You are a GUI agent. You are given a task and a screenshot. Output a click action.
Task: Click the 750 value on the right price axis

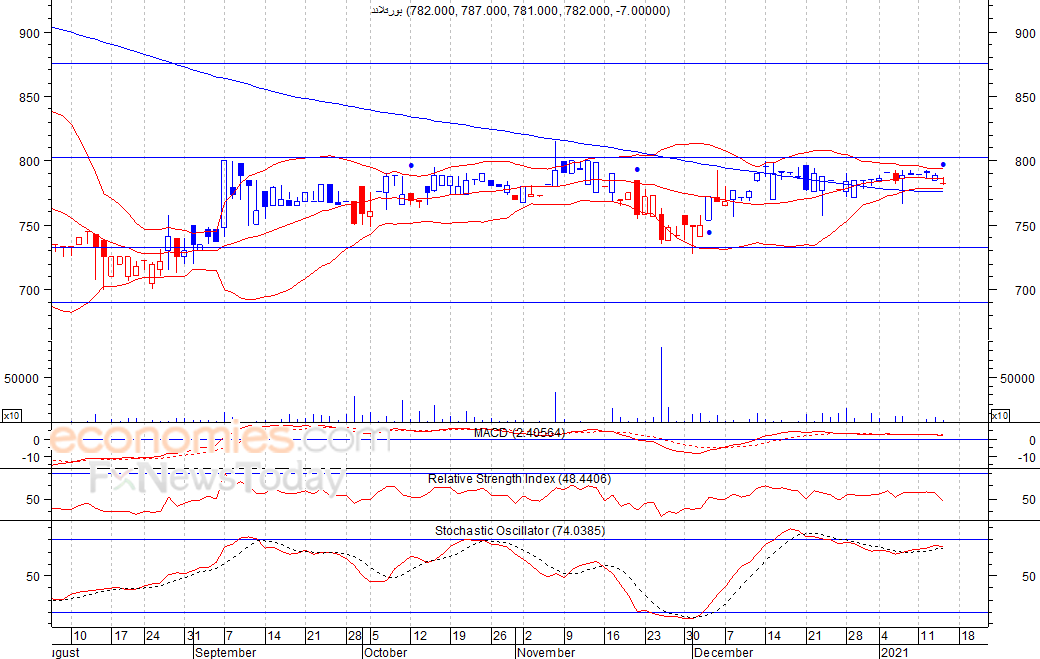click(1025, 226)
